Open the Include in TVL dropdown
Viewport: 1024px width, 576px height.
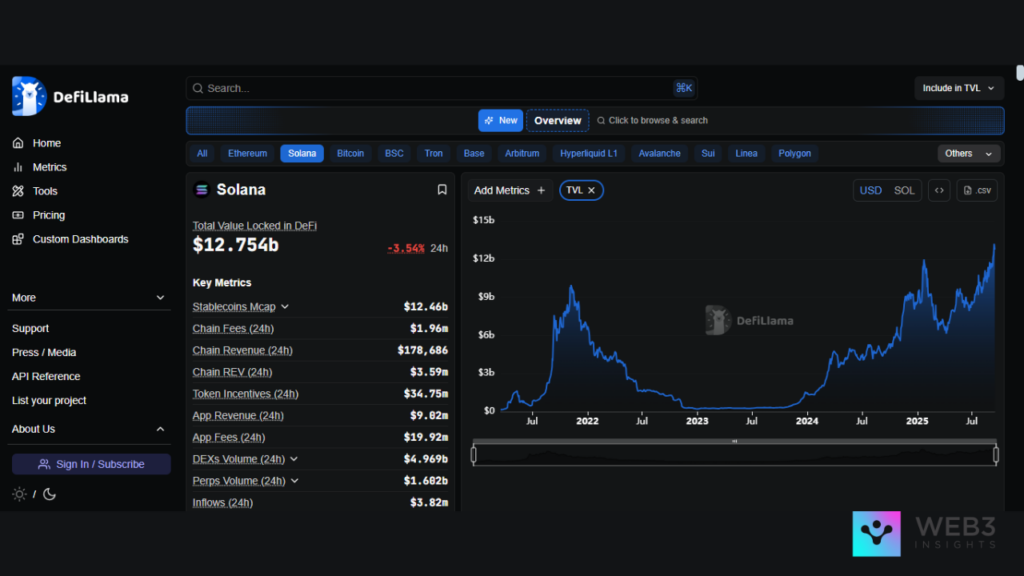tap(959, 88)
